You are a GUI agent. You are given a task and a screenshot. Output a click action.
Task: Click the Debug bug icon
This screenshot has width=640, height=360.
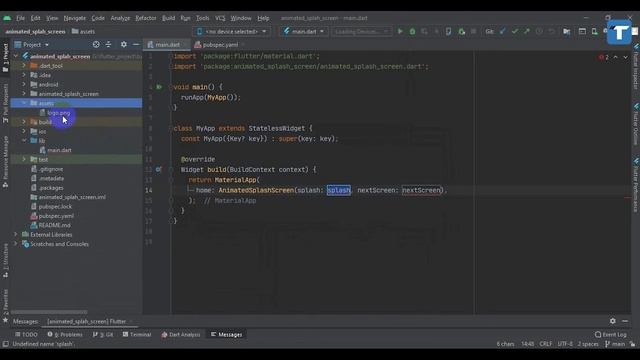click(412, 31)
